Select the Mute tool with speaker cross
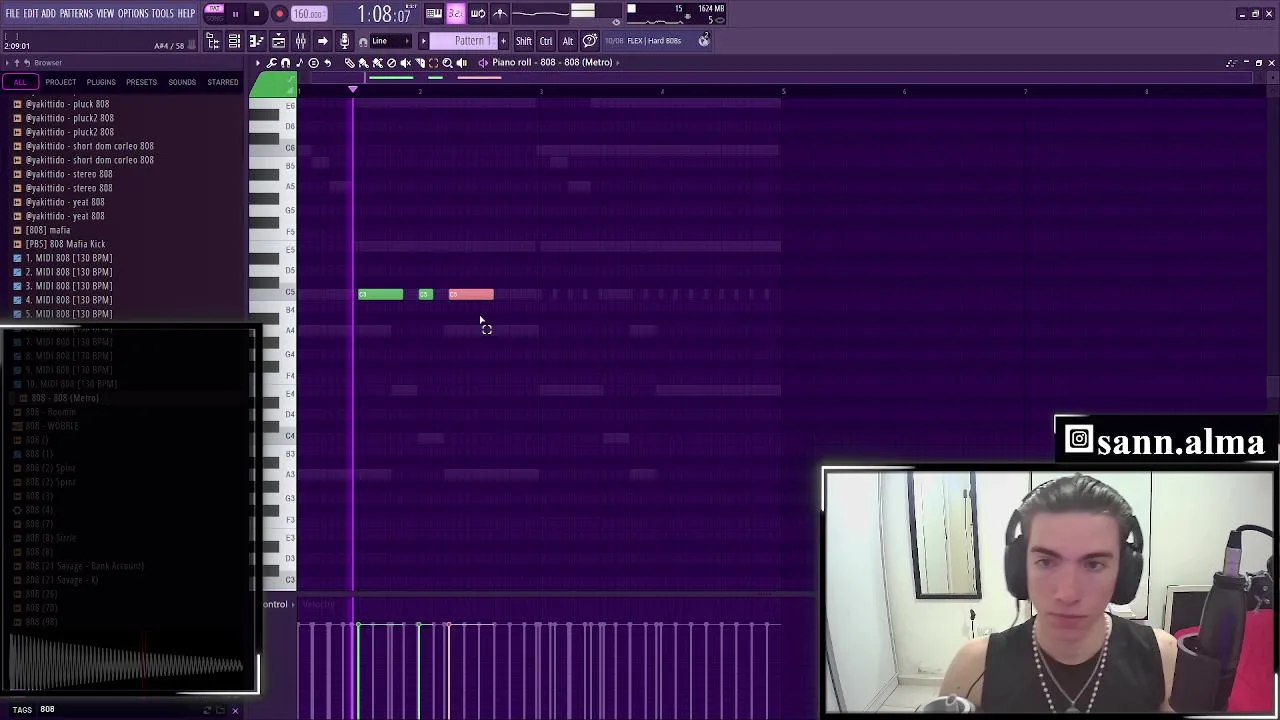Viewport: 1280px width, 720px height. tap(405, 62)
